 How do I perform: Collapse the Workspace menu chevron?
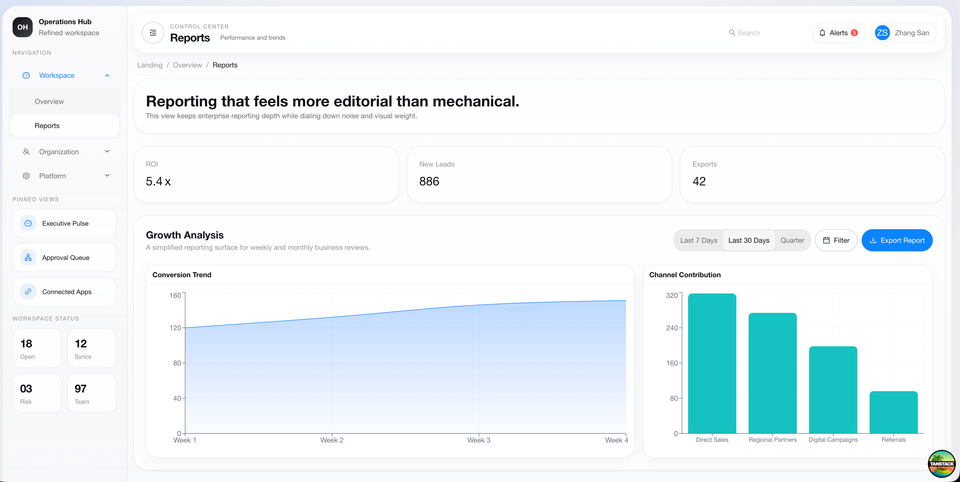tap(107, 75)
